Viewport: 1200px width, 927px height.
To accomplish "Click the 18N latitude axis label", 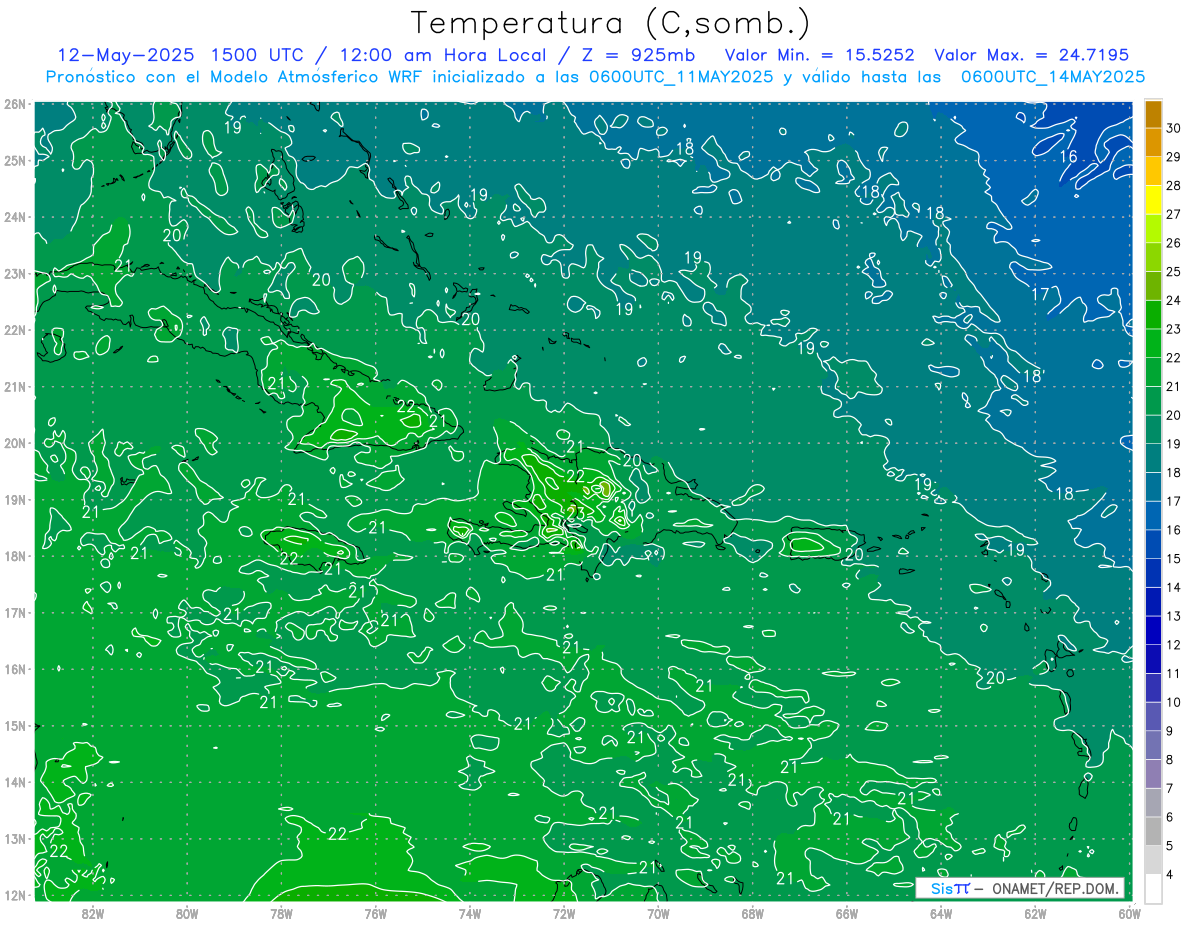I will (15, 556).
